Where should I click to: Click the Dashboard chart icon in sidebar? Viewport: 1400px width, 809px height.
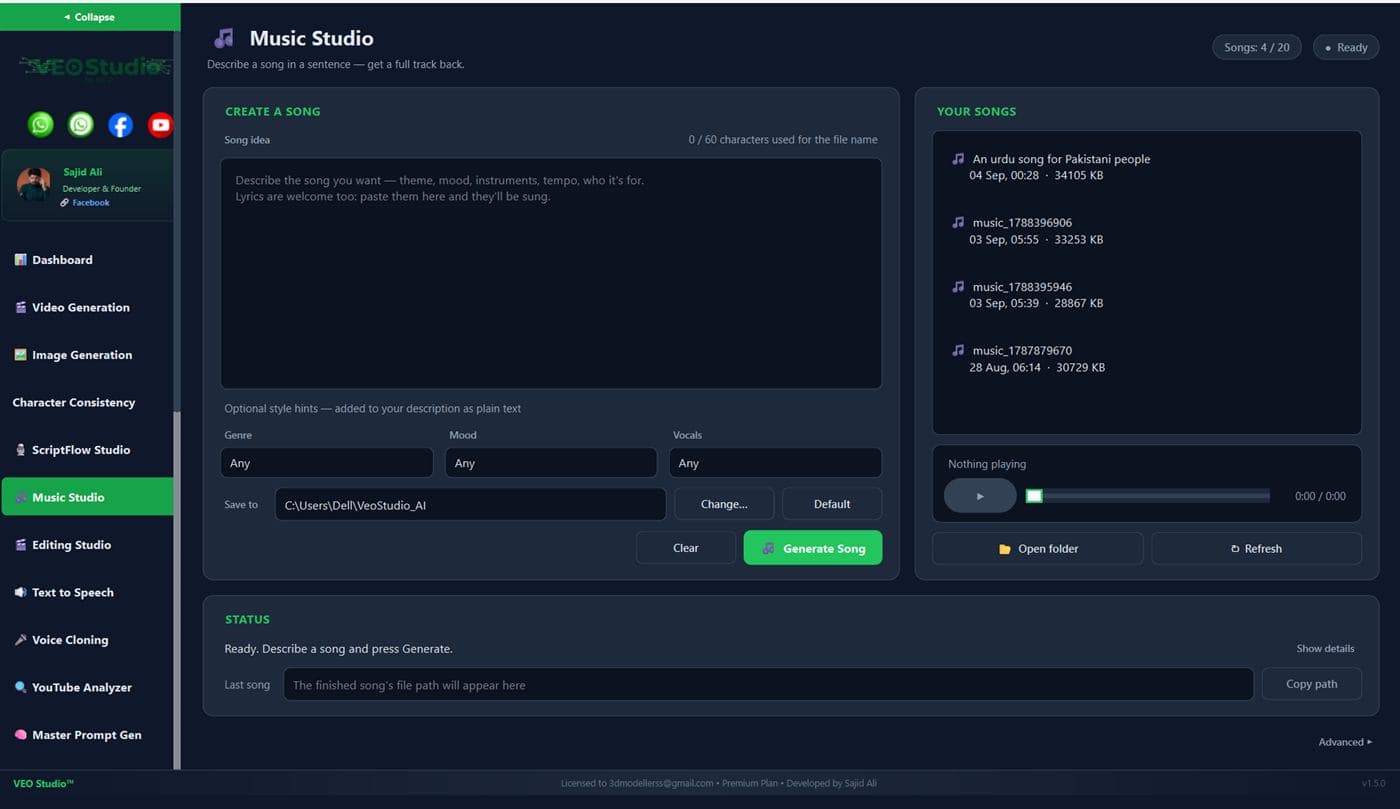click(20, 260)
